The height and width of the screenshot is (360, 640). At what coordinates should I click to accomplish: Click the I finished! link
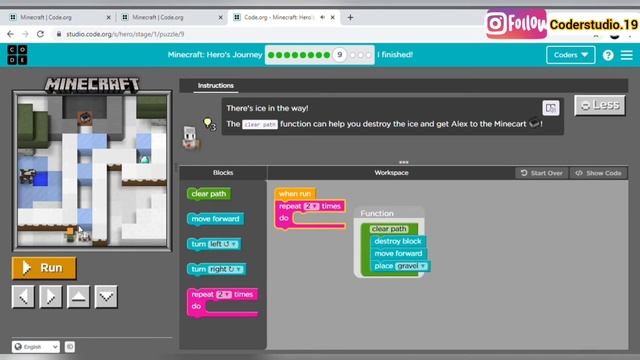point(395,55)
